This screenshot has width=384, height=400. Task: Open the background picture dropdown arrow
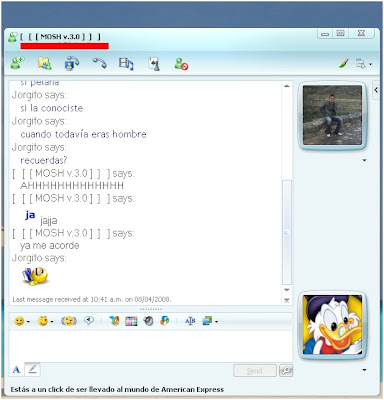pyautogui.click(x=216, y=322)
